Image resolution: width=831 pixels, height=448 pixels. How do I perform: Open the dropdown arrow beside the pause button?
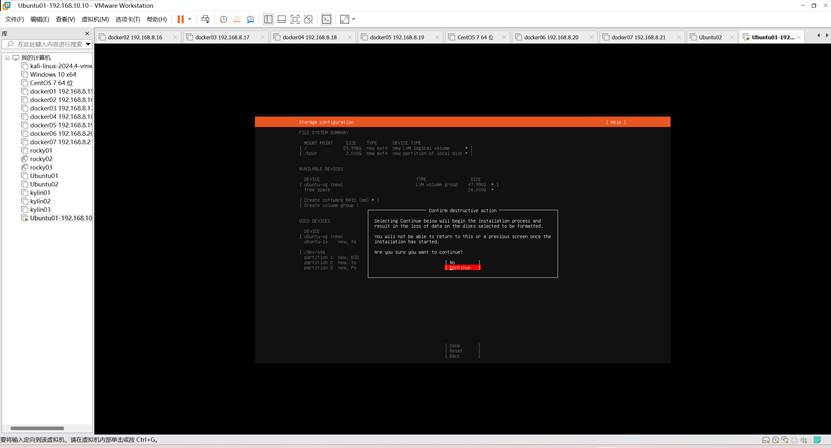click(190, 19)
